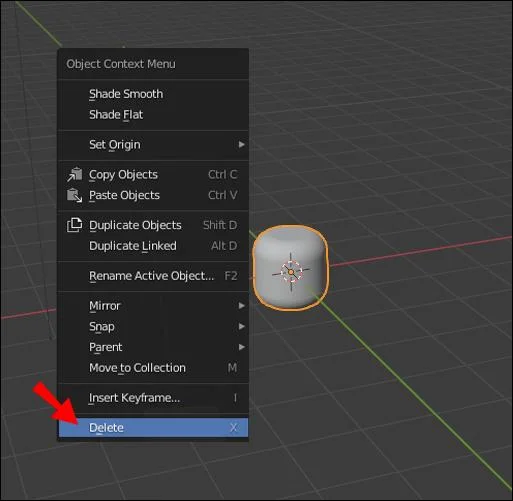Image resolution: width=513 pixels, height=501 pixels.
Task: Expand the Parent submenu arrow
Action: click(x=242, y=347)
